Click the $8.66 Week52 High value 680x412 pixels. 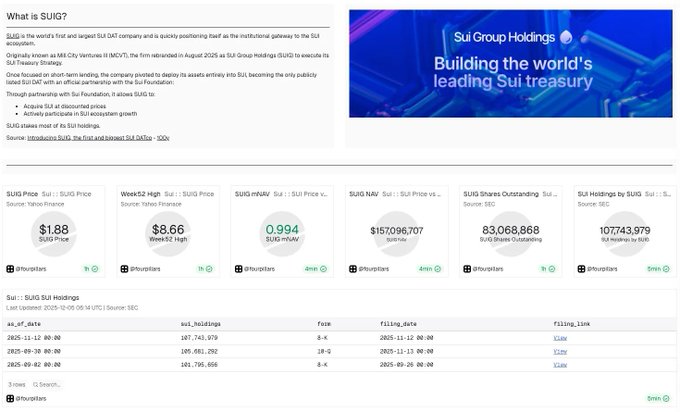pyautogui.click(x=168, y=229)
